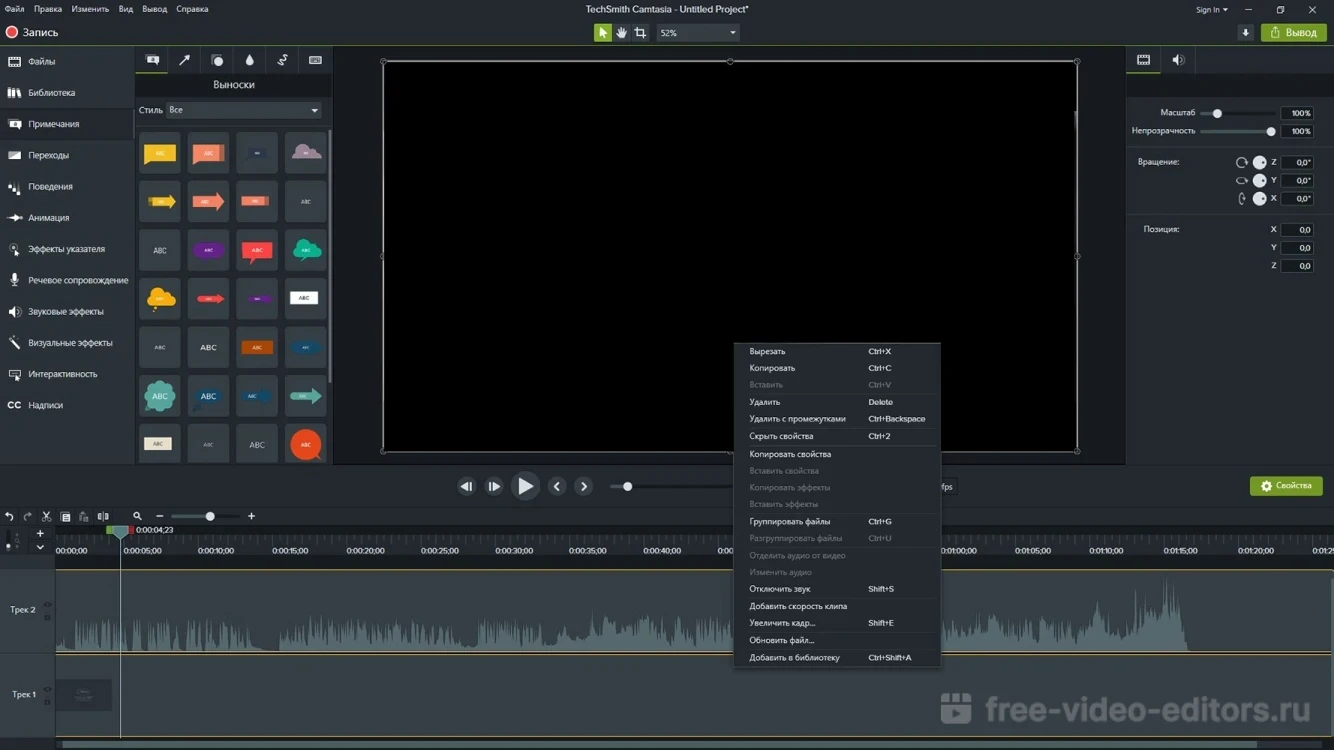Click the timeline magnifier zoom icon
Image resolution: width=1334 pixels, height=750 pixels.
137,517
